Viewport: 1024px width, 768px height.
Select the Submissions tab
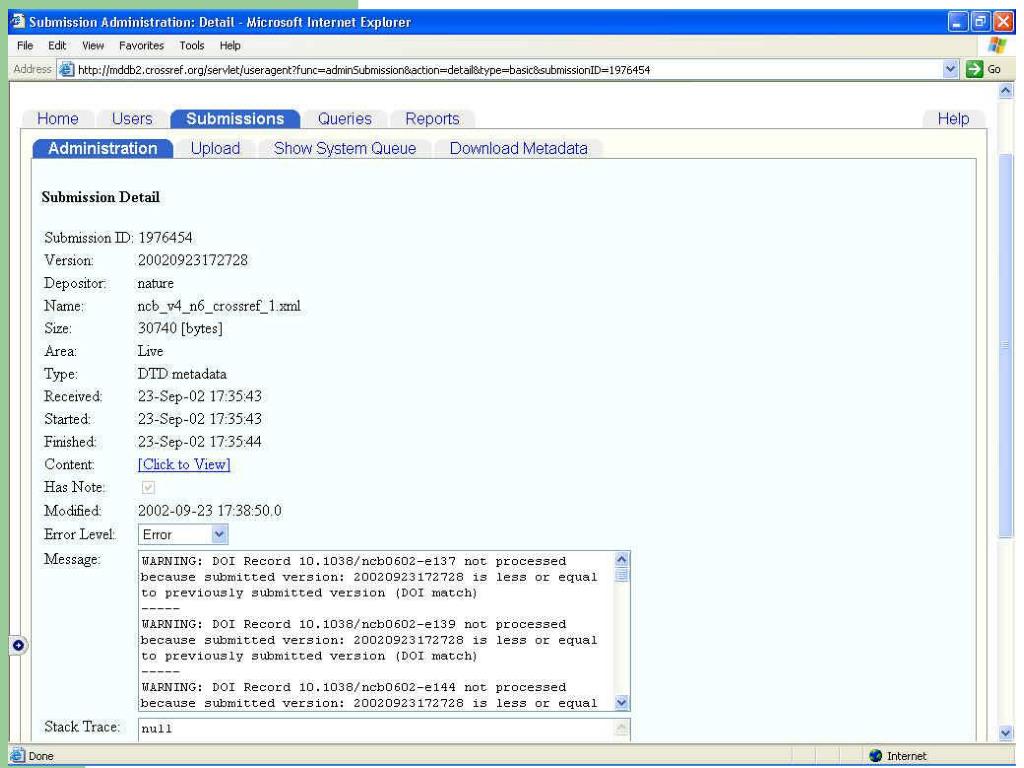click(235, 119)
